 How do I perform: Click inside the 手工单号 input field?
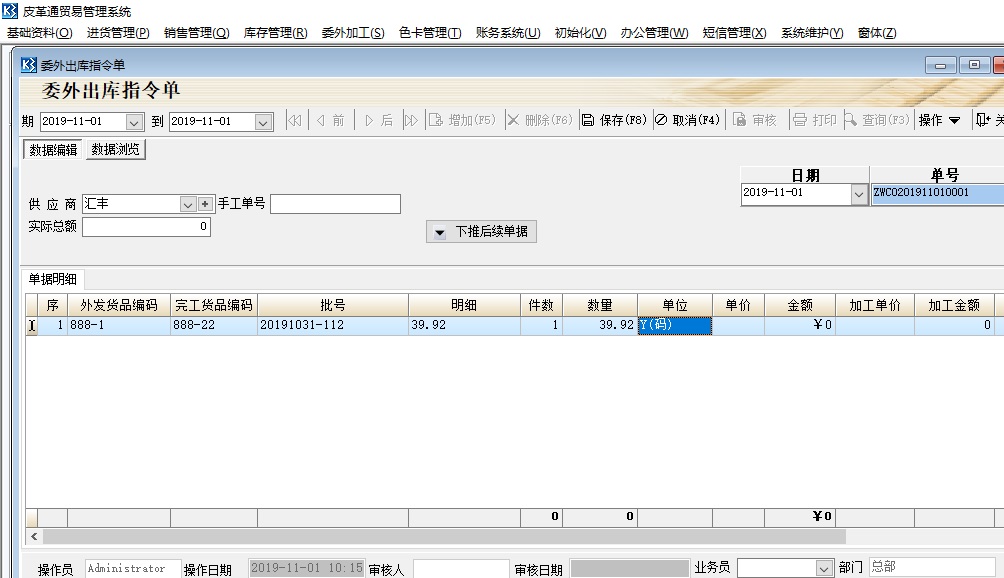336,203
